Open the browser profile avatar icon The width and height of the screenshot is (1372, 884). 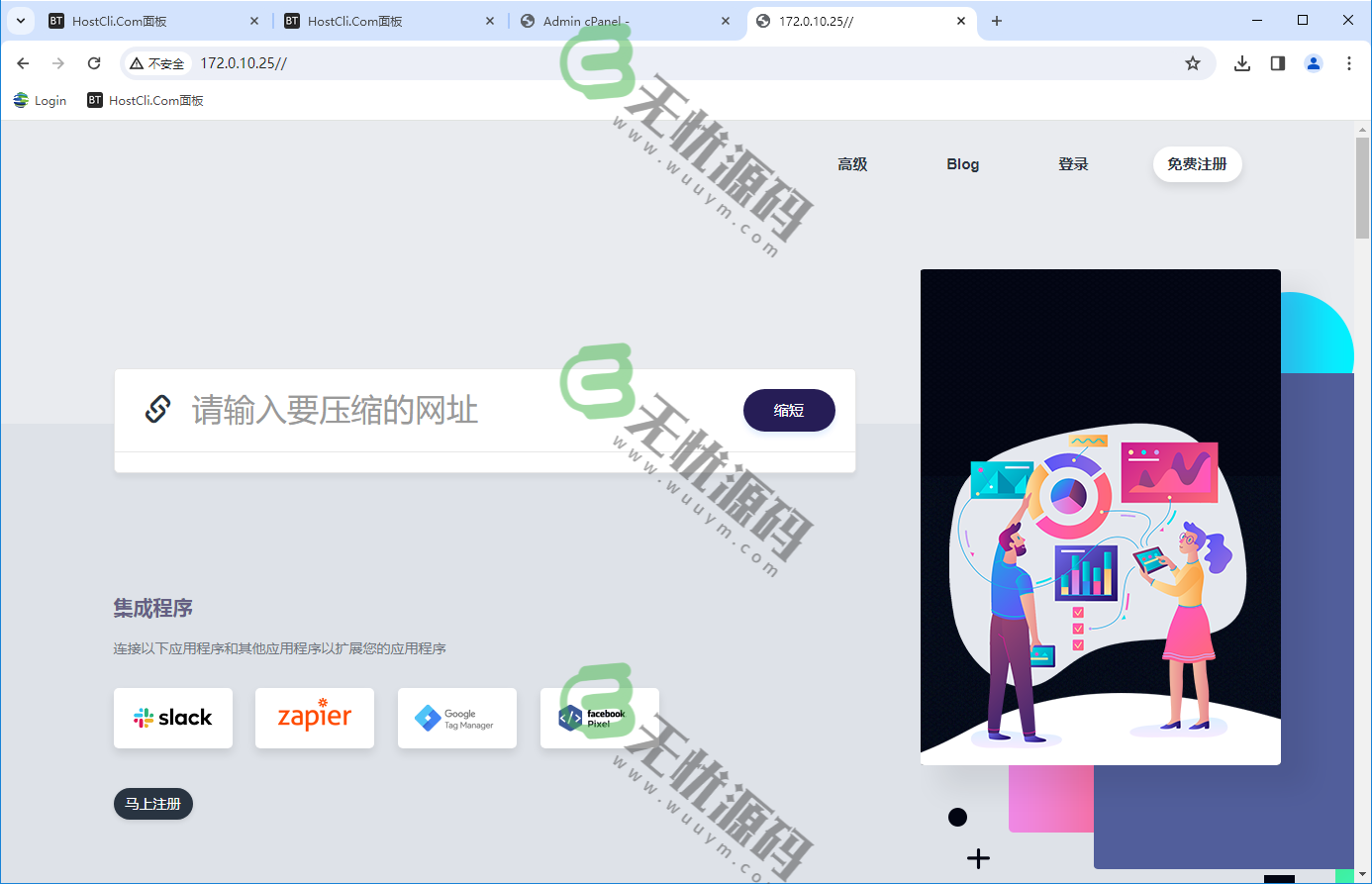1313,62
